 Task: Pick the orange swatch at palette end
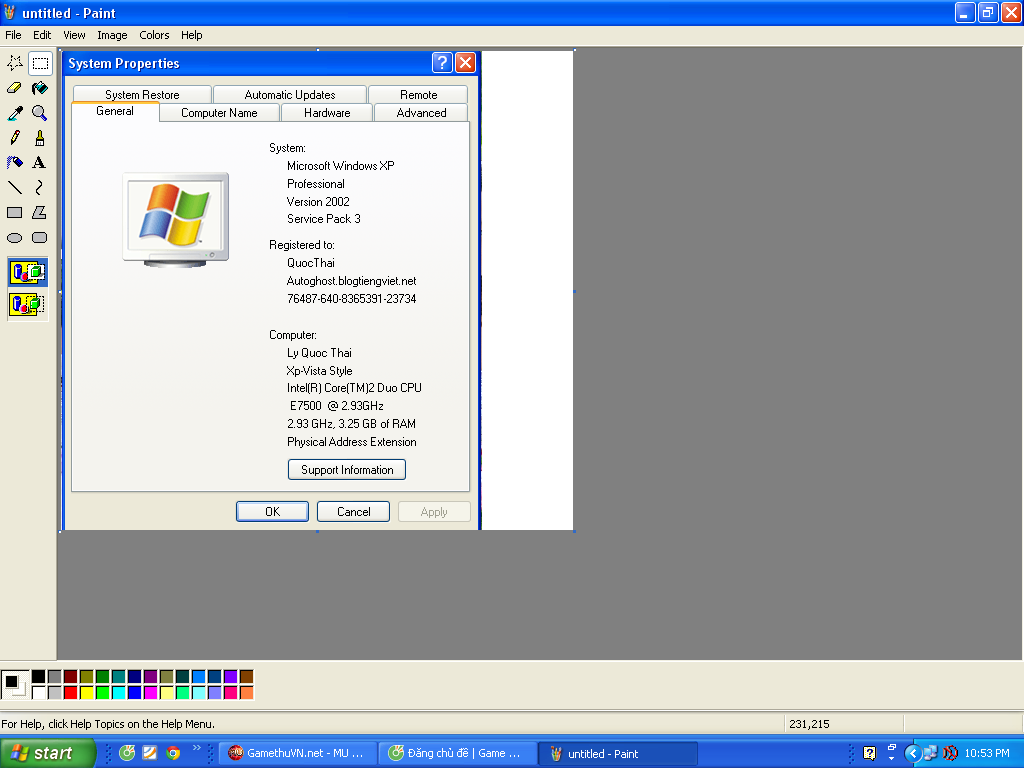tap(246, 692)
